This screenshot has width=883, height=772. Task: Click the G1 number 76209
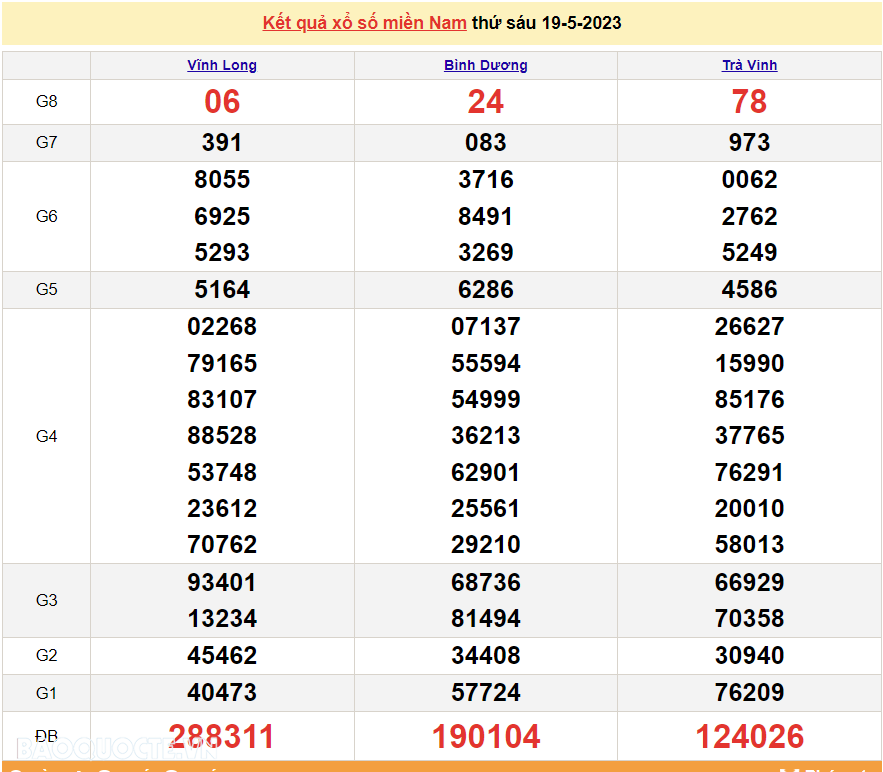tap(749, 692)
